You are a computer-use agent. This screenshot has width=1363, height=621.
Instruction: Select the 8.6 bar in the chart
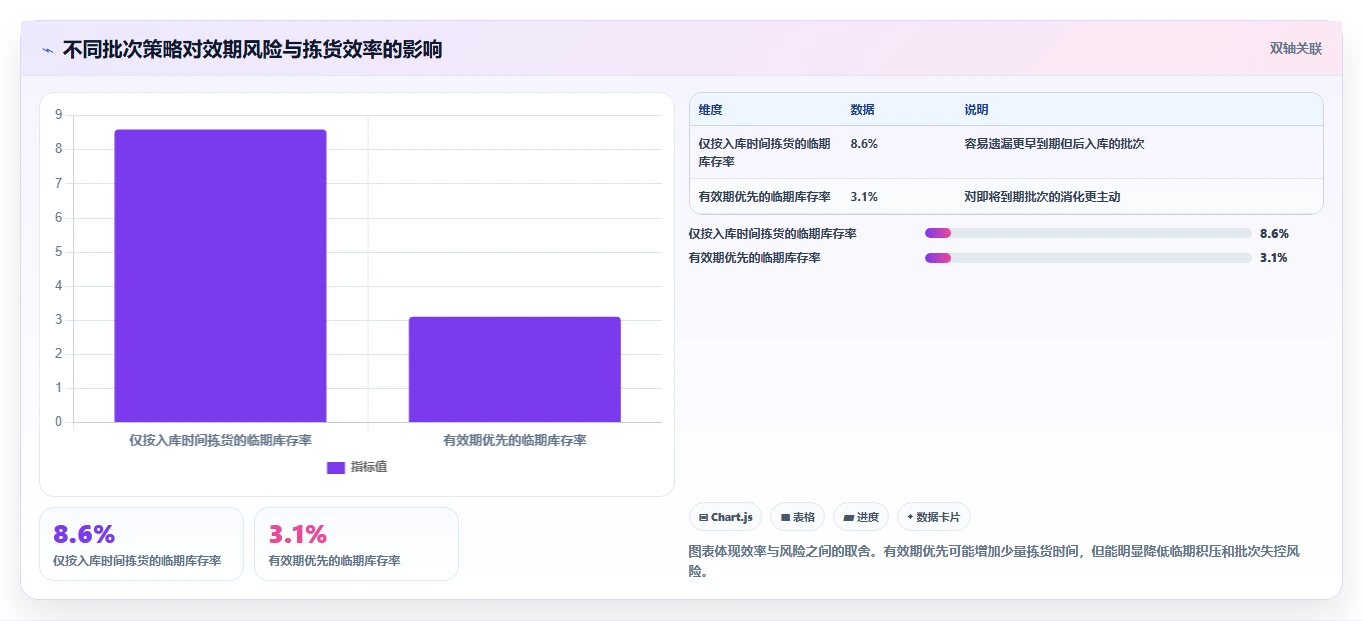coord(220,275)
